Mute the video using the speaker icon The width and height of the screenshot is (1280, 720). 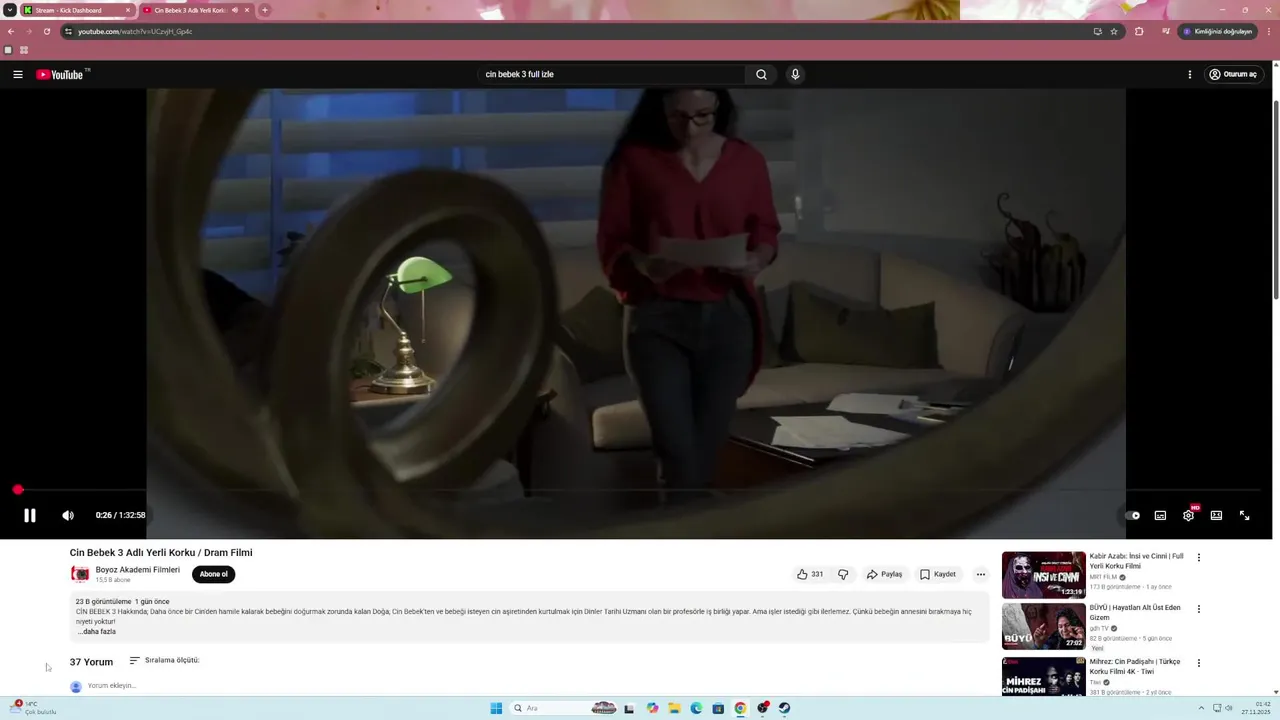pos(68,515)
